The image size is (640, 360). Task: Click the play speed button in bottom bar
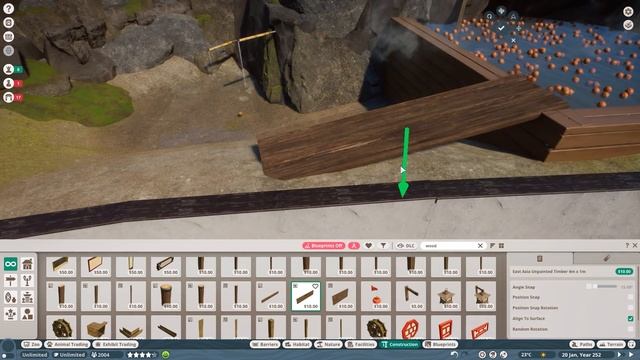(620, 355)
